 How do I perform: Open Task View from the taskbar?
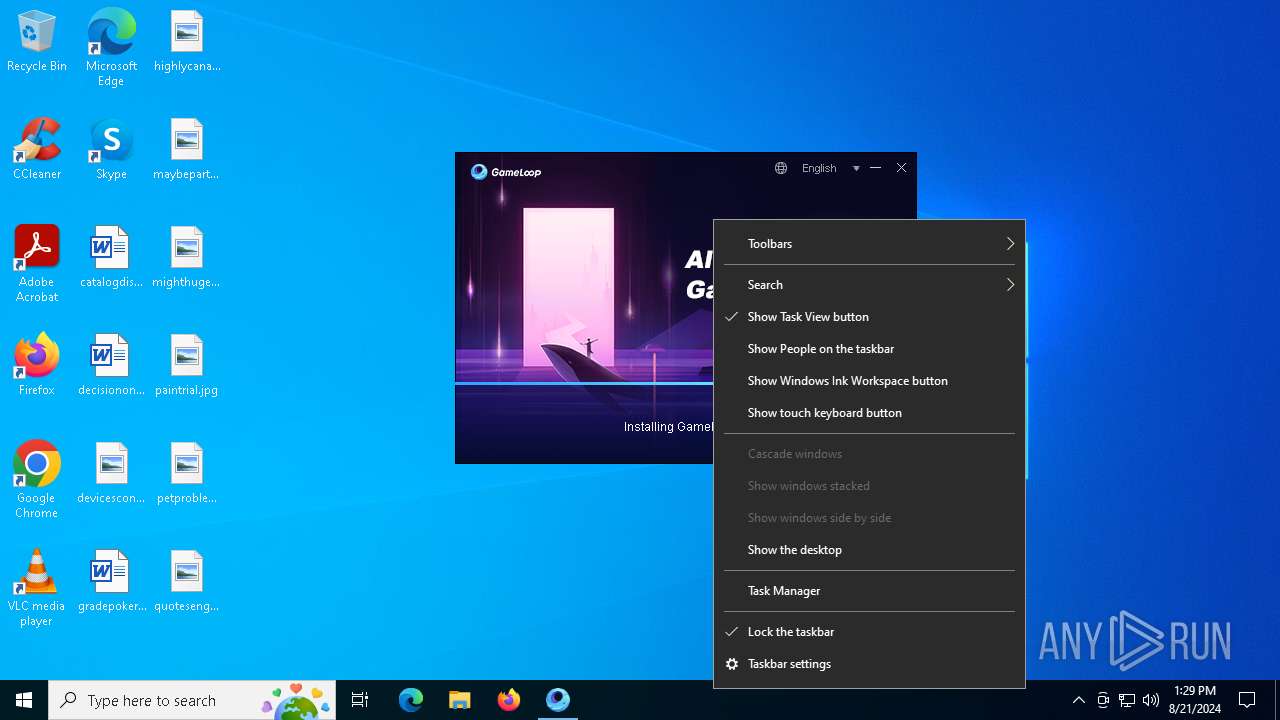point(360,700)
